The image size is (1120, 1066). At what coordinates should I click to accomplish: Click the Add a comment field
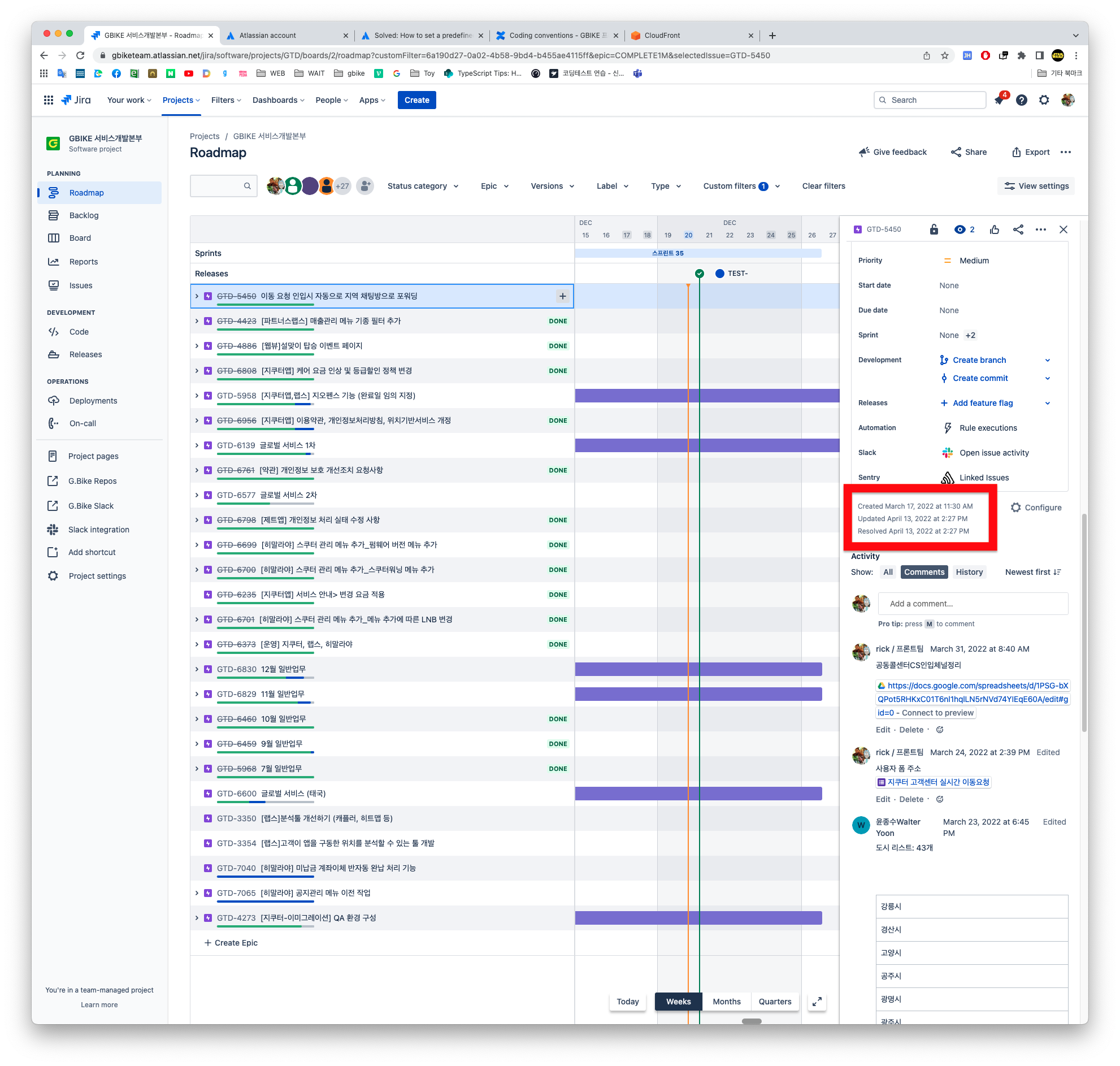tap(973, 604)
